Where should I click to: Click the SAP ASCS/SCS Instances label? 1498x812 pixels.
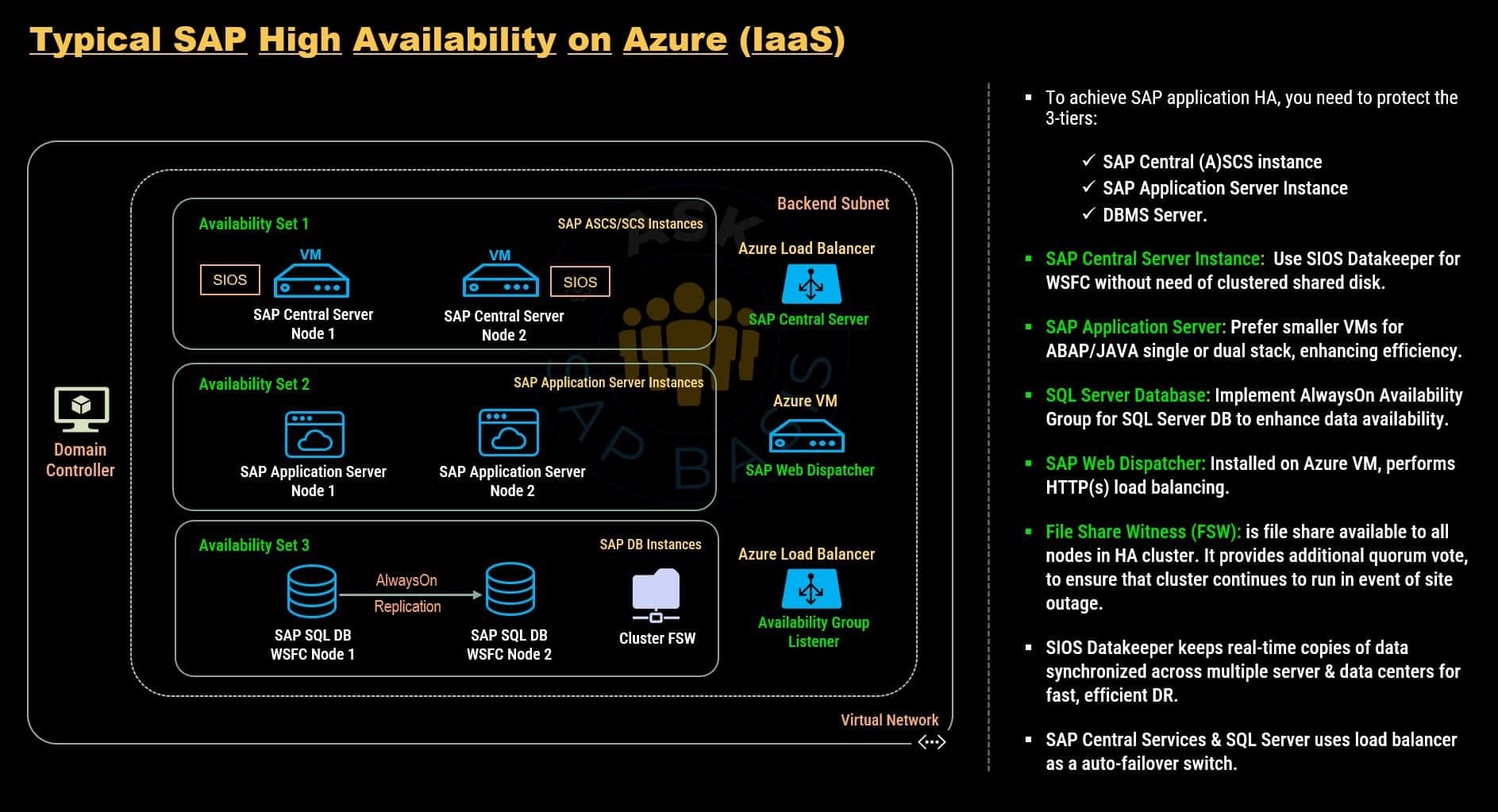coord(630,224)
